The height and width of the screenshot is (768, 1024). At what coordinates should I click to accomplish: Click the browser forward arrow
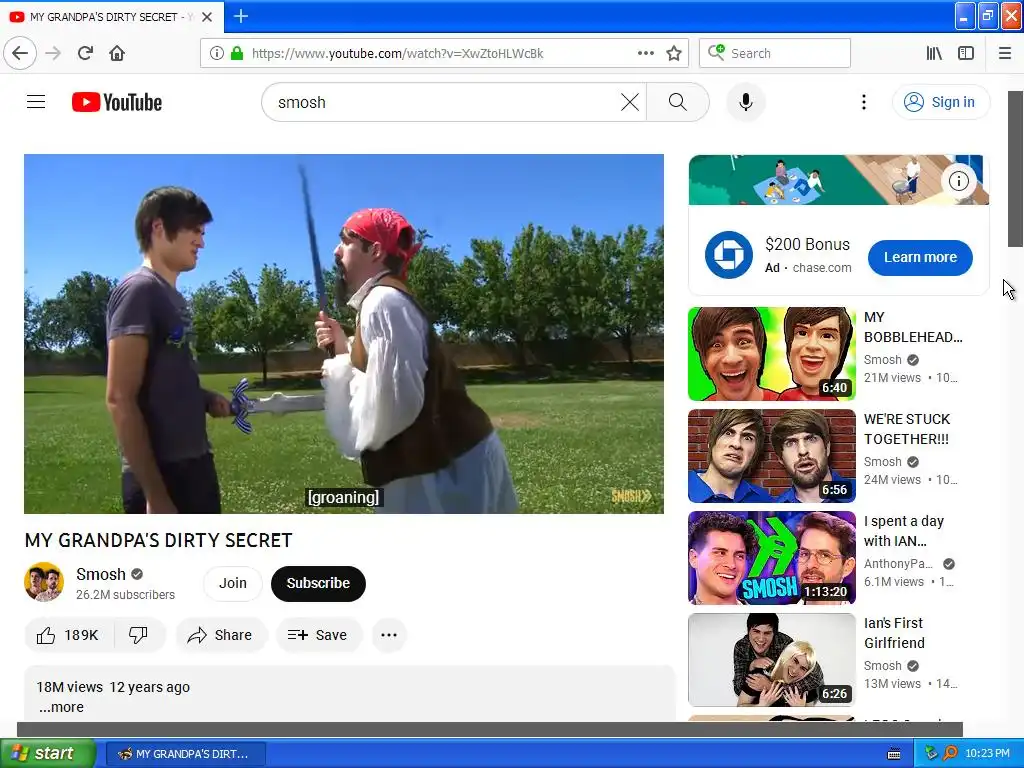click(x=53, y=53)
